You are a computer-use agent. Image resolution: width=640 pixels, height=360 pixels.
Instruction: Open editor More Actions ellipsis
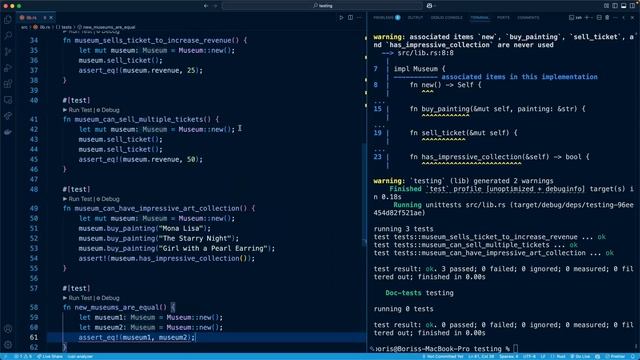click(x=359, y=18)
